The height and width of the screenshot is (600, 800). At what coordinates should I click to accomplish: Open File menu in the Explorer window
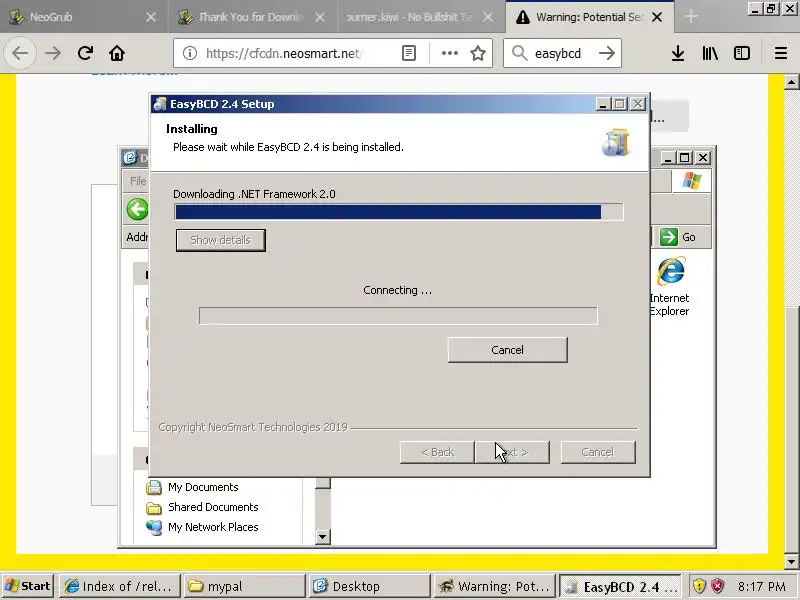[x=138, y=181]
